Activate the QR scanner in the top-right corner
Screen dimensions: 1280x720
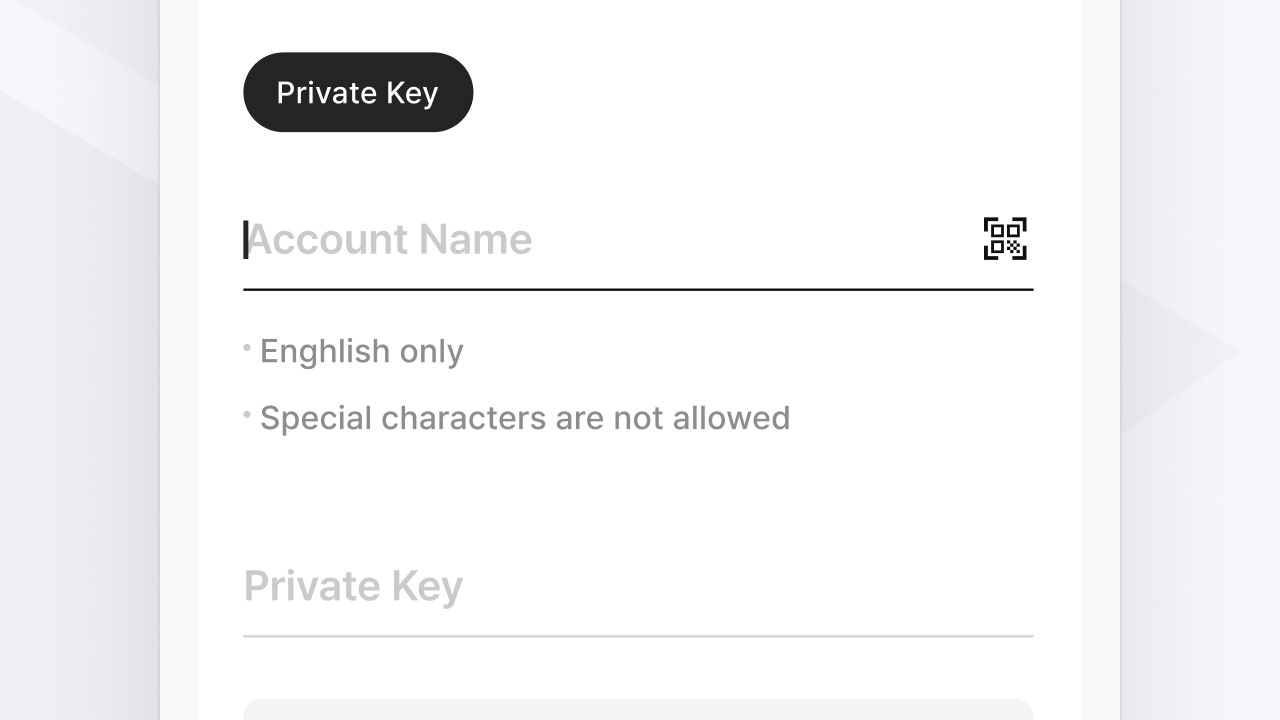(x=1004, y=238)
